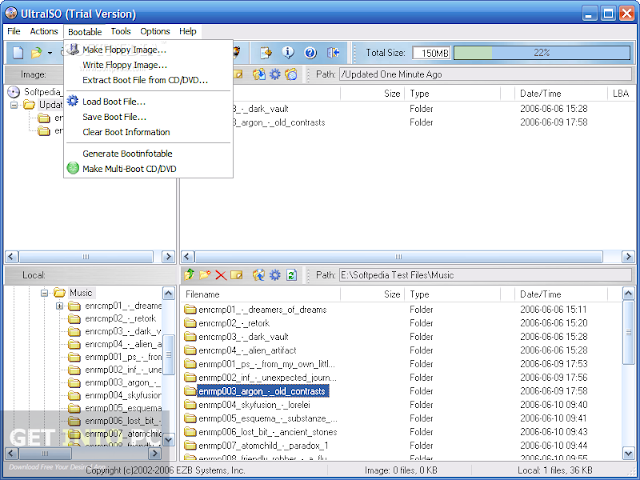This screenshot has width=640, height=480.
Task: Click the red X delete icon in the local toolbar
Action: point(221,275)
